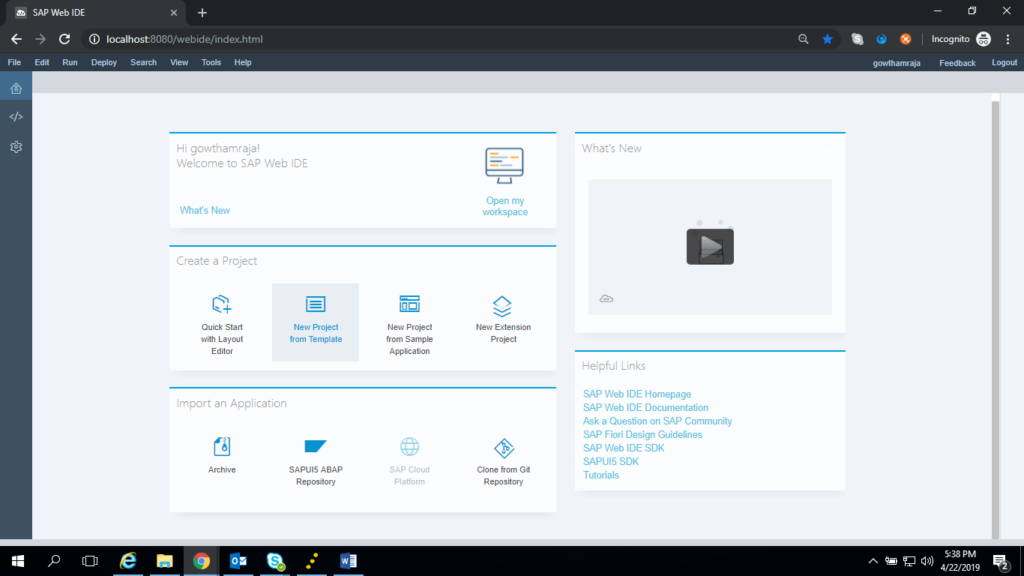Open the Help menu
The image size is (1024, 576).
[242, 63]
